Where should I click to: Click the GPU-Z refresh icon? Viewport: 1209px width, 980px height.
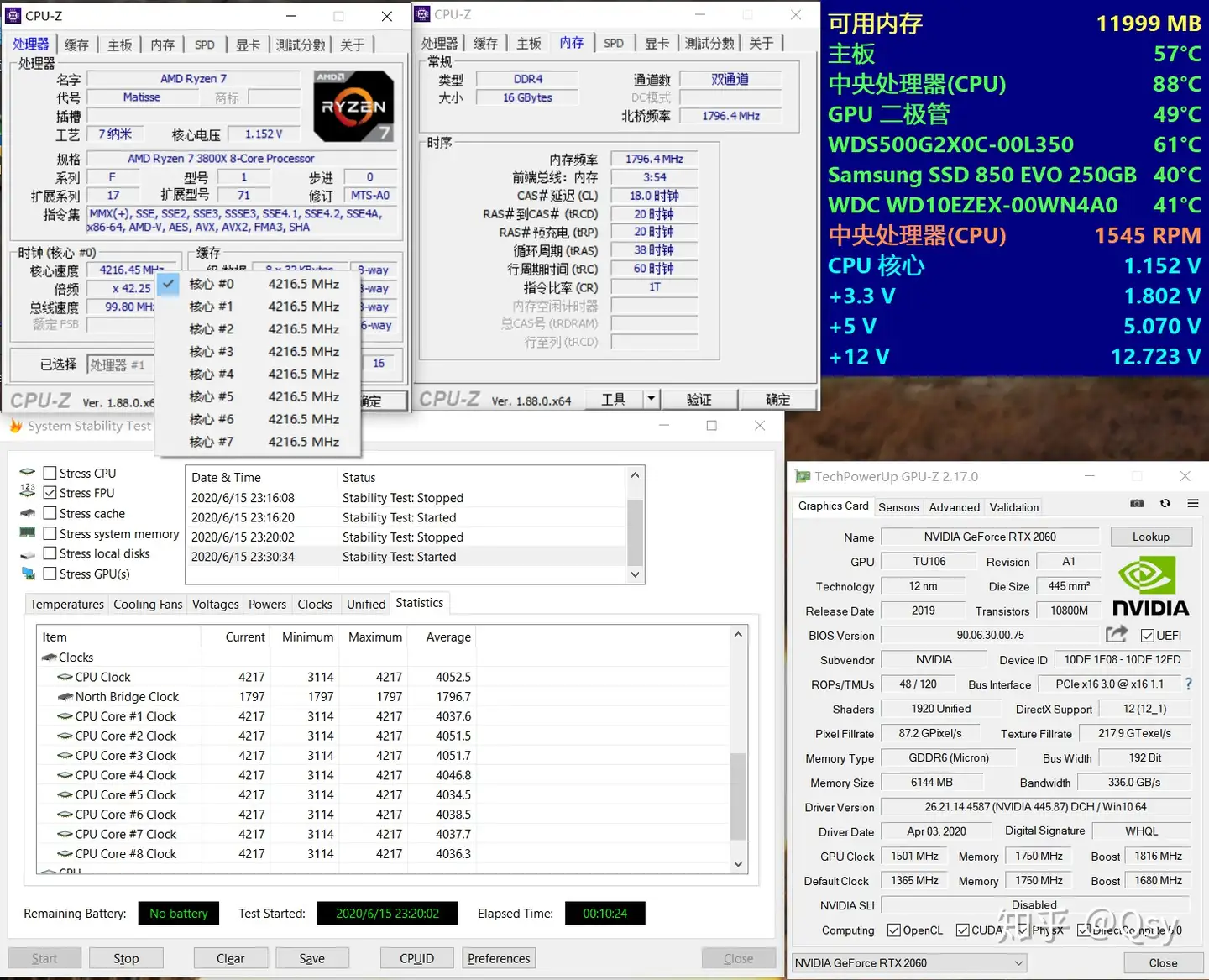[x=1165, y=504]
